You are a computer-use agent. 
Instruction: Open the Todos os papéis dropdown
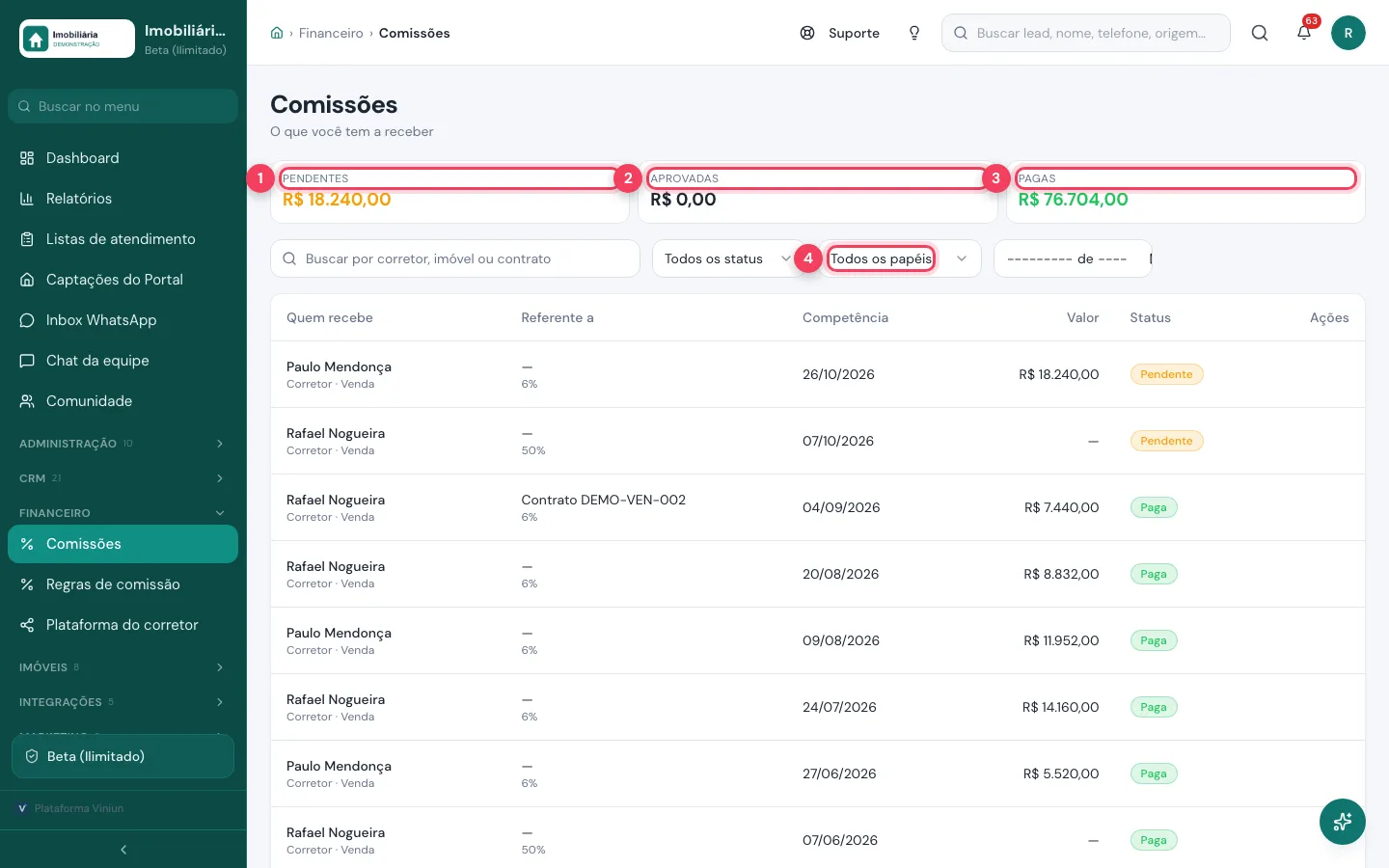(x=901, y=258)
